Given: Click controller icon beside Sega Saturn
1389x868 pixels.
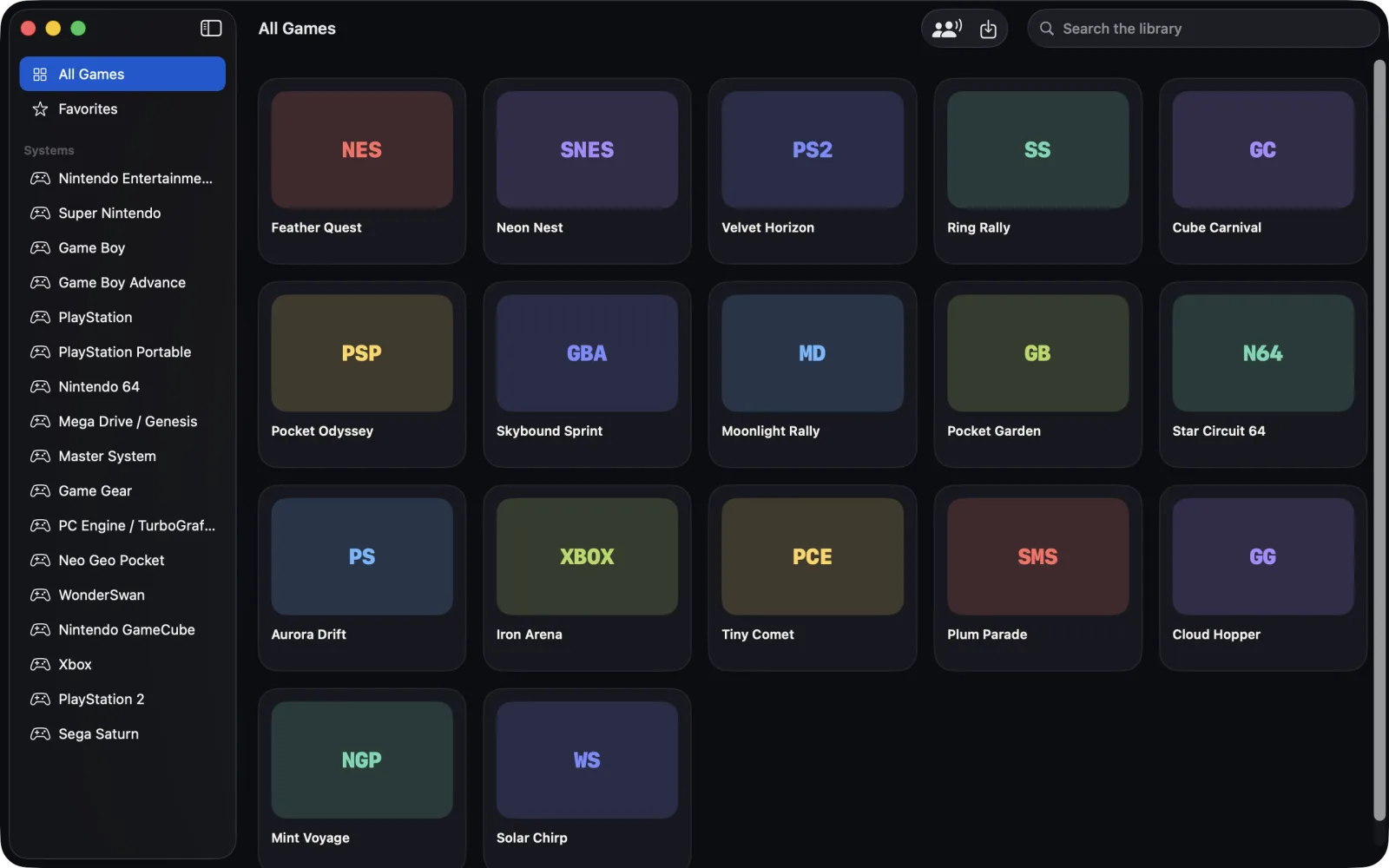Looking at the screenshot, I should (40, 734).
